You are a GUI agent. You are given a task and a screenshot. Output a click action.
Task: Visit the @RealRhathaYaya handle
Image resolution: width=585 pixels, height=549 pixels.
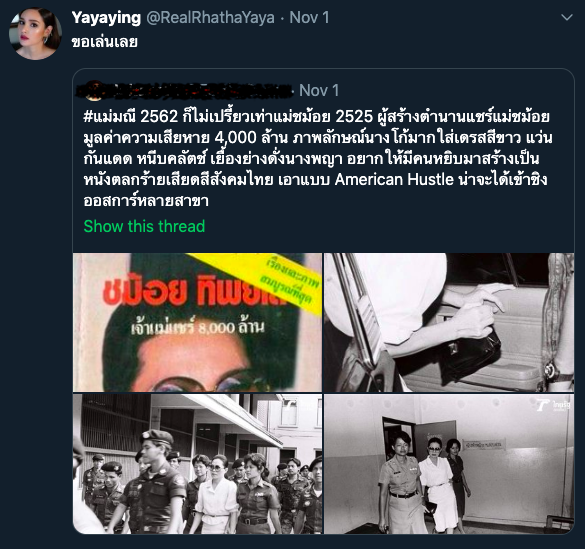coord(210,18)
